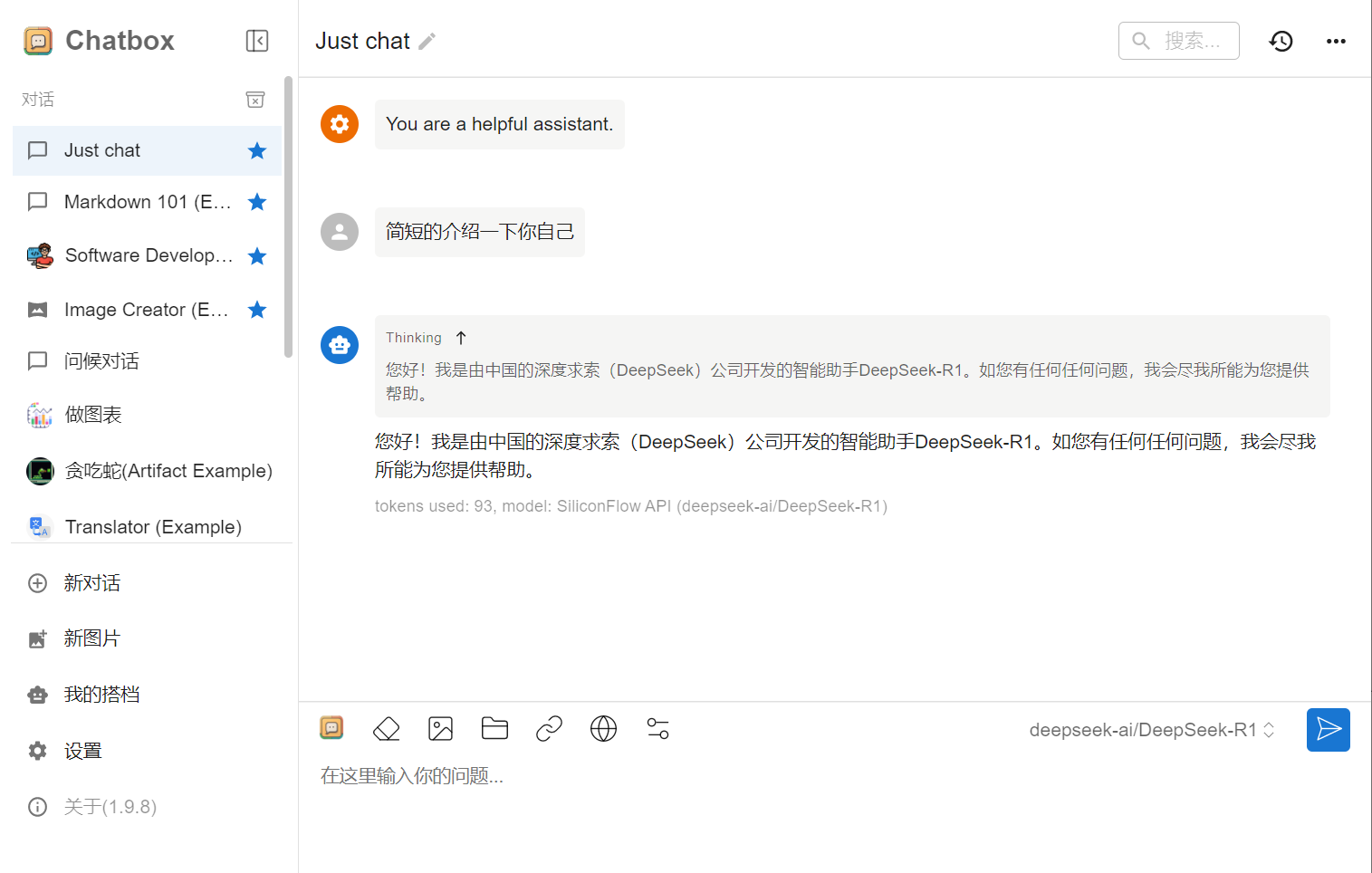Click the sidebar scrollbar

288,217
